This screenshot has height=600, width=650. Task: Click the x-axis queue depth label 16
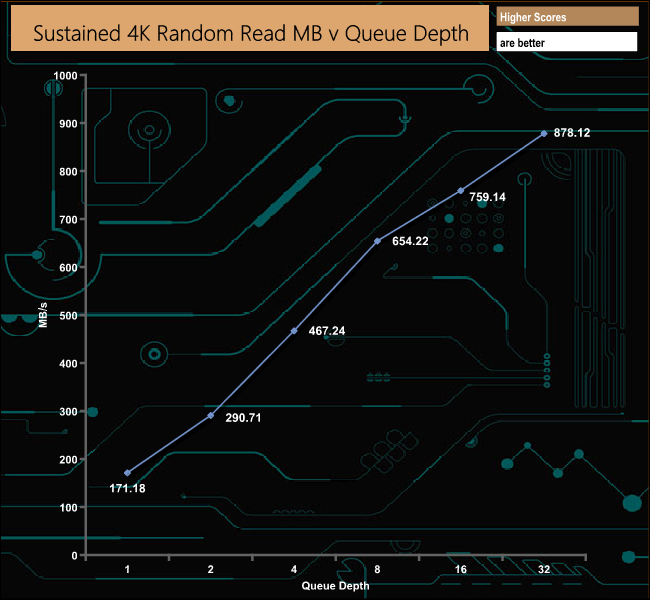pos(461,569)
